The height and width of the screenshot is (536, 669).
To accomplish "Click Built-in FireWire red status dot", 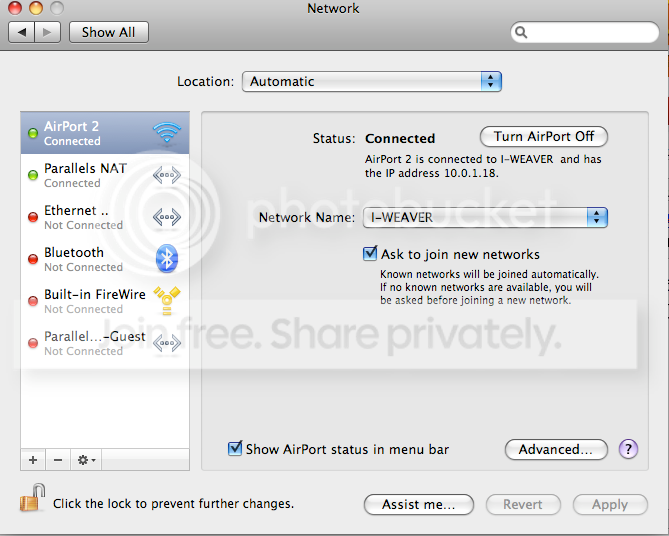I will click(33, 301).
